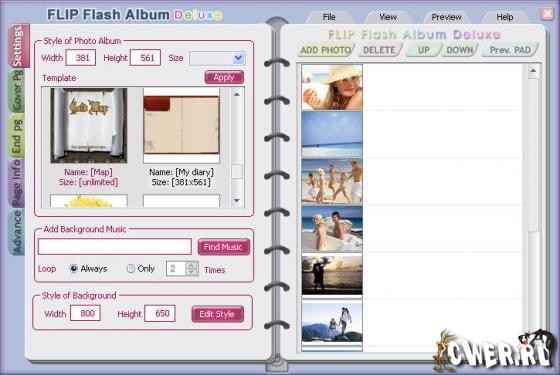560x375 pixels.
Task: Switch to the Cover Pg side tab
Action: (x=17, y=91)
